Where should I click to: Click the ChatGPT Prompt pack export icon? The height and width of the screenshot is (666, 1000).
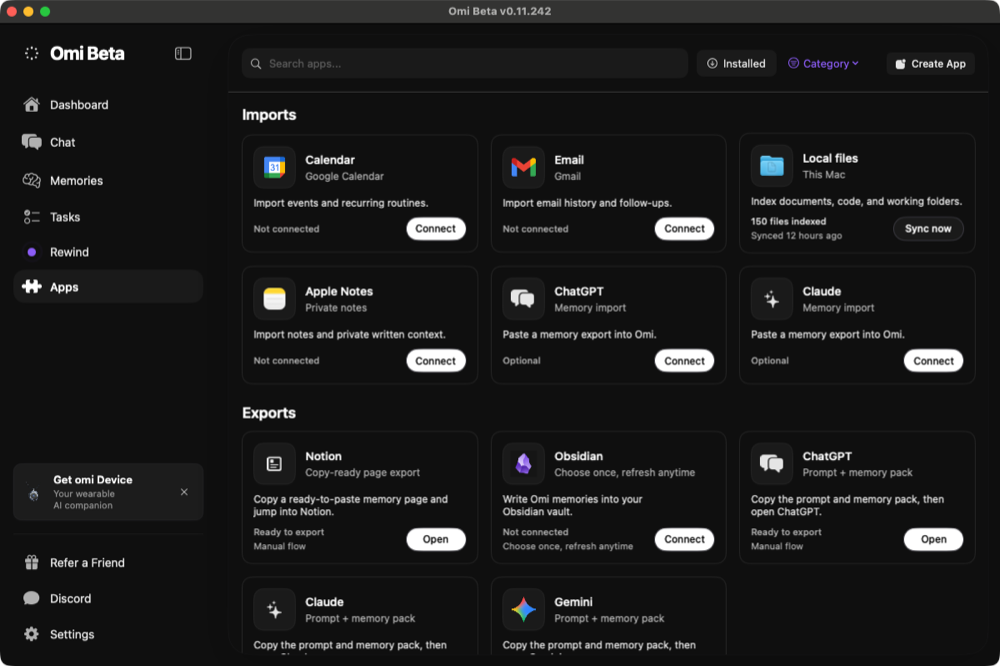point(772,464)
